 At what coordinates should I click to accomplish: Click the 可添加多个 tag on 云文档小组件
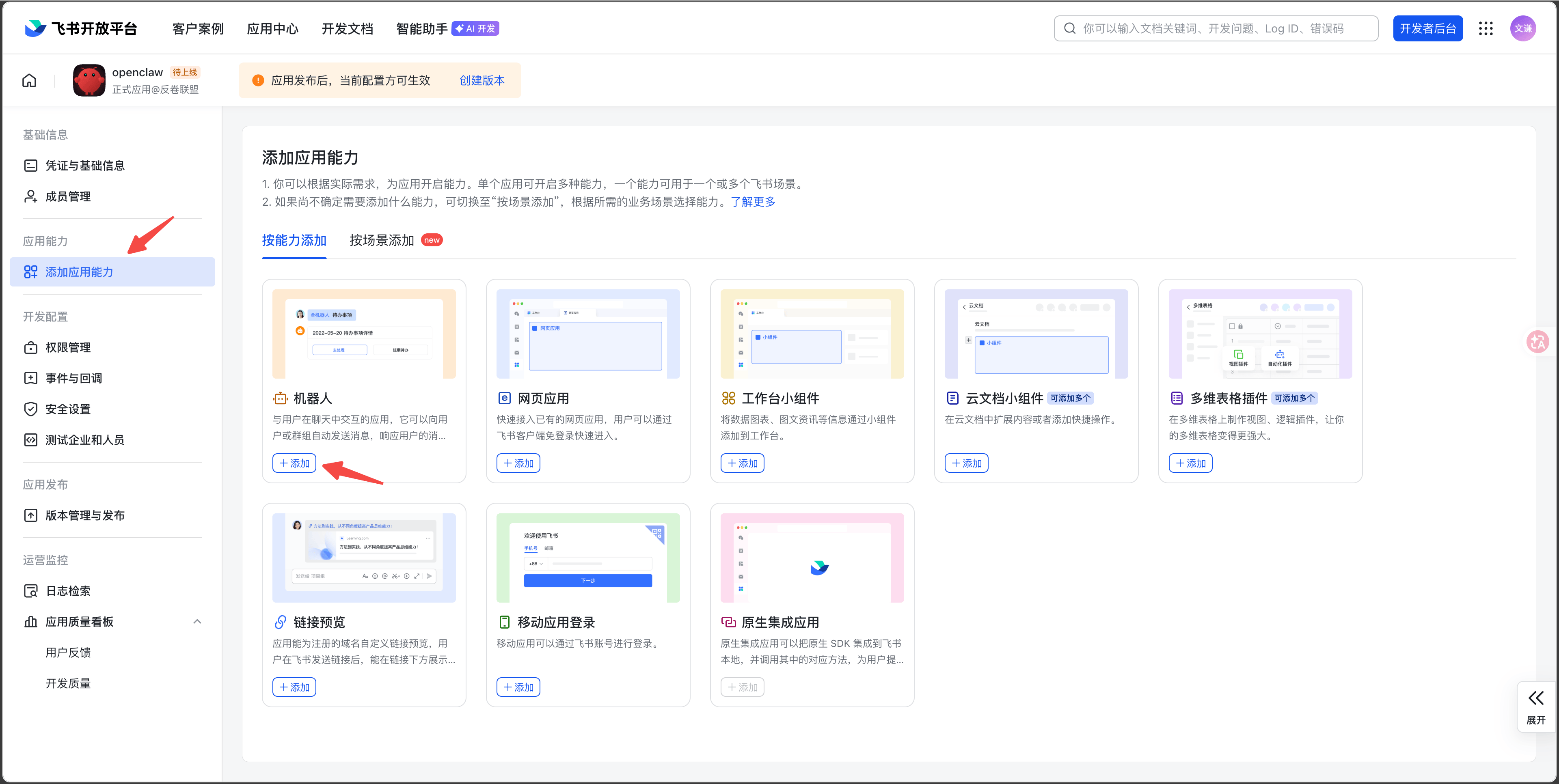click(x=1070, y=398)
